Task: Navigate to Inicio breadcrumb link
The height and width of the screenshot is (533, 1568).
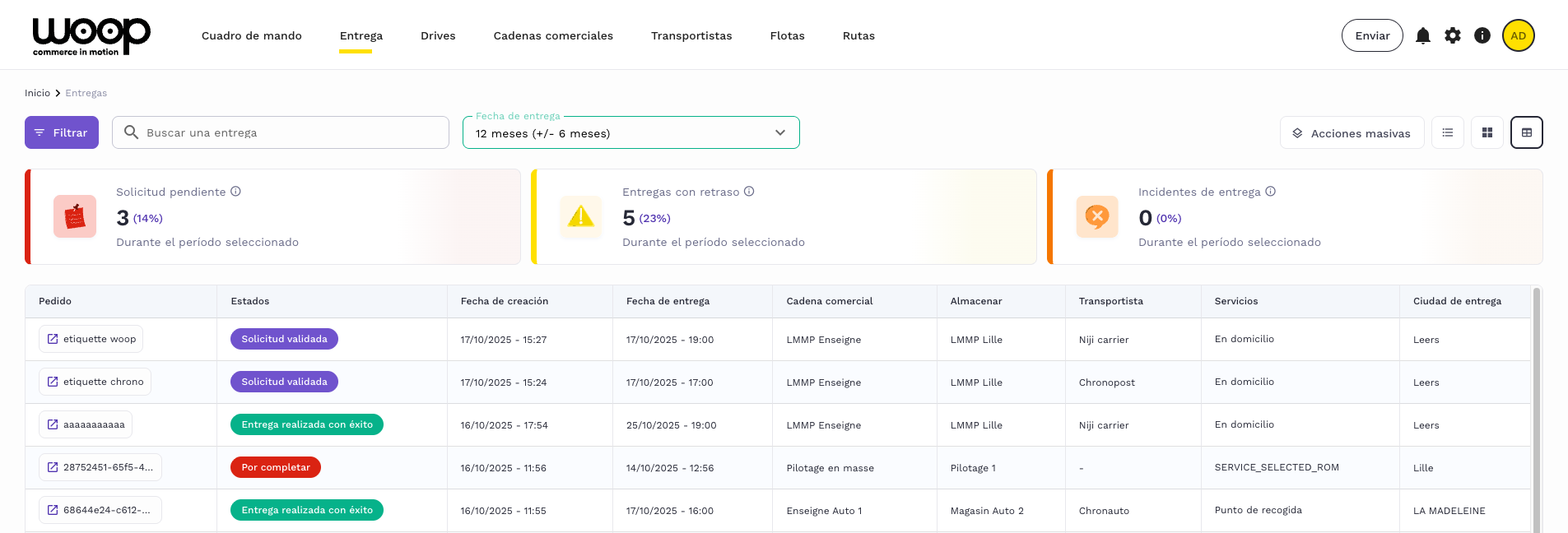Action: click(37, 93)
